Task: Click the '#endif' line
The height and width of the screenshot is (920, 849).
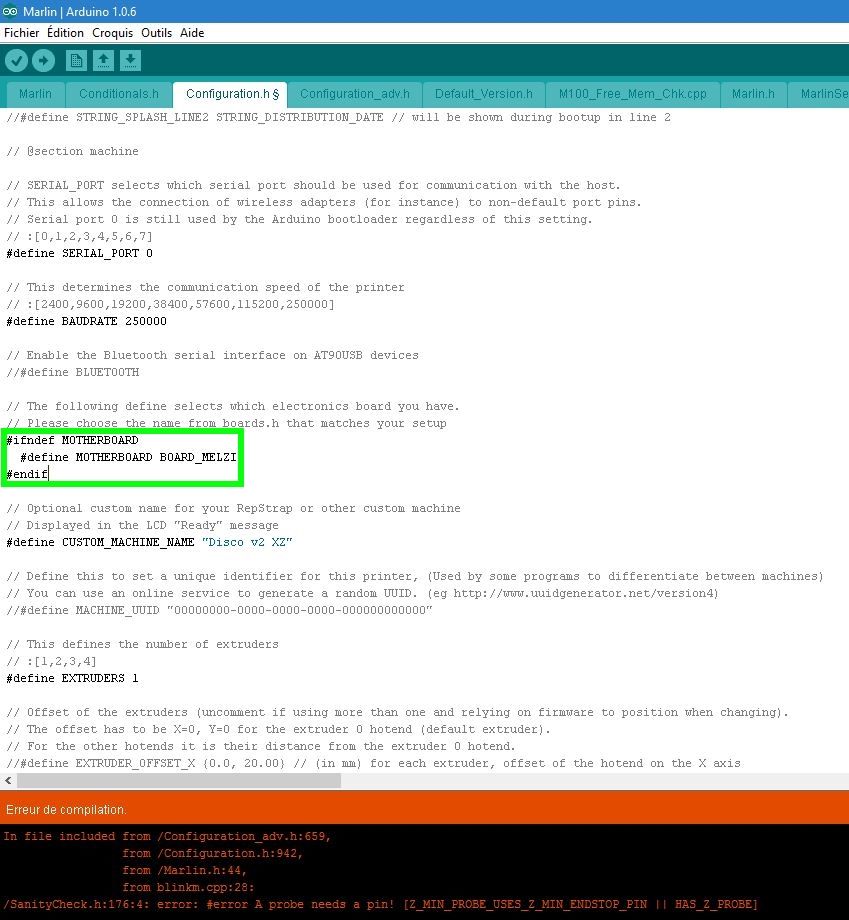Action: click(27, 475)
